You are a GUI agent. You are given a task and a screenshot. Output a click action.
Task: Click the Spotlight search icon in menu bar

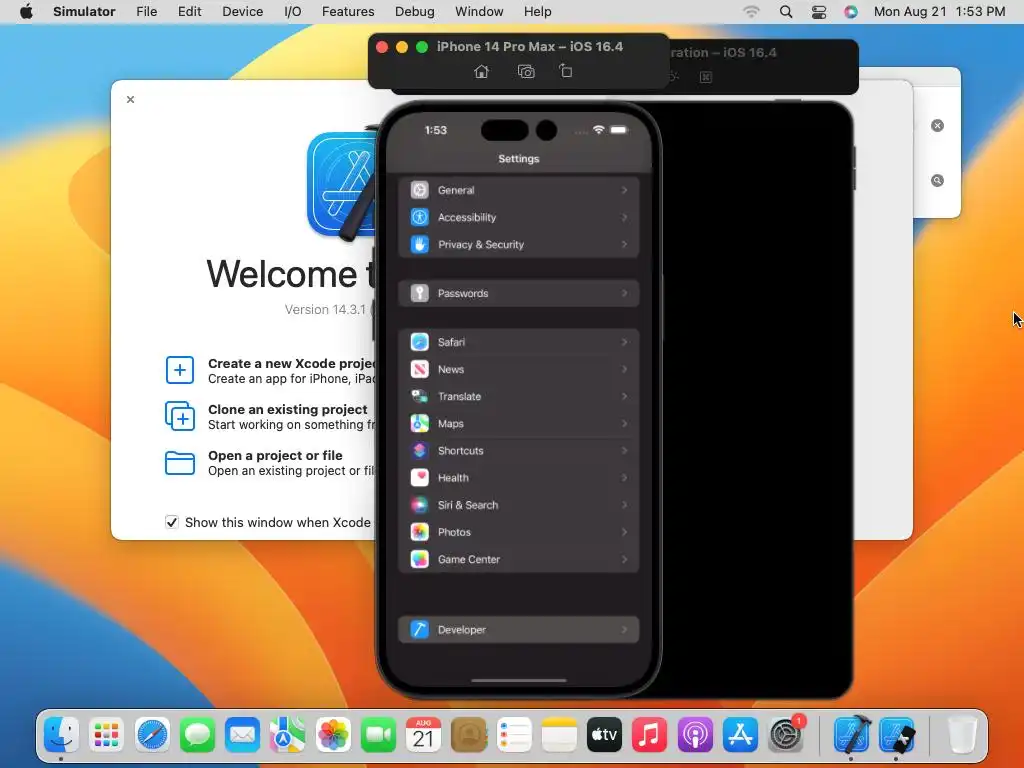tap(786, 12)
